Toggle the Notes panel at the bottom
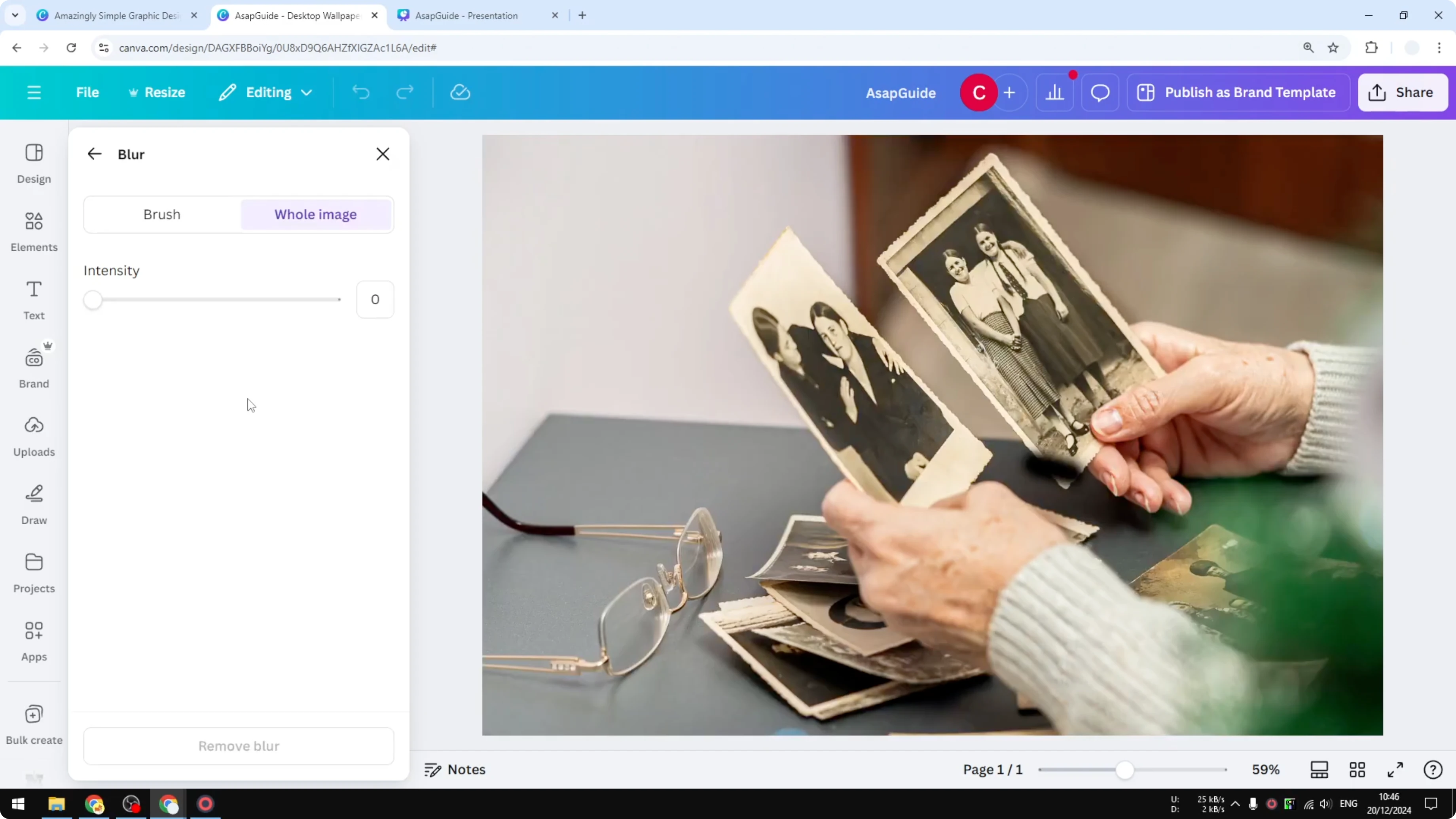Screen dimensions: 1456x819 pyautogui.click(x=455, y=769)
